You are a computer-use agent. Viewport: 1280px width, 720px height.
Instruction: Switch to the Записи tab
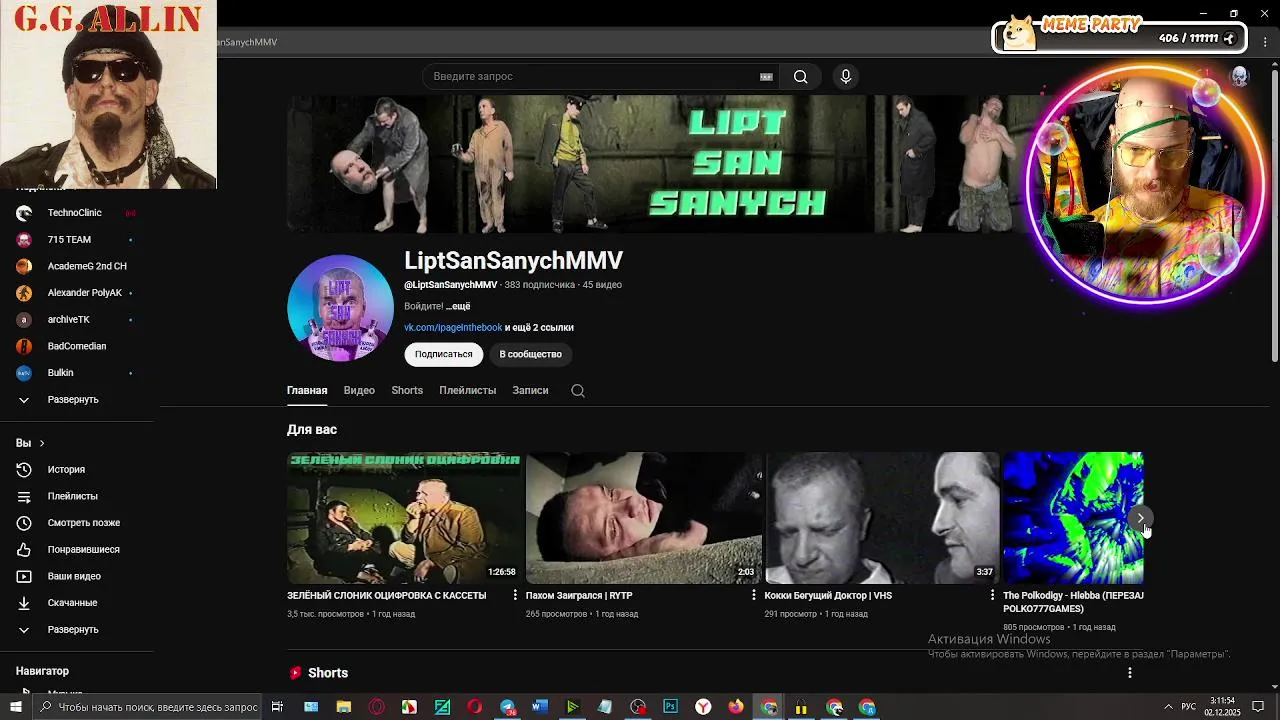coord(530,390)
